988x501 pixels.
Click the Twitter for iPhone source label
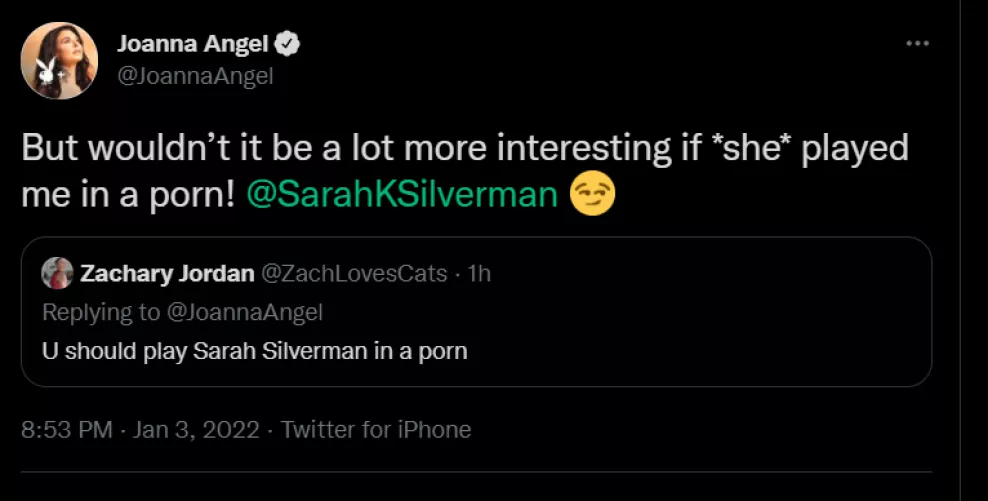coord(376,430)
